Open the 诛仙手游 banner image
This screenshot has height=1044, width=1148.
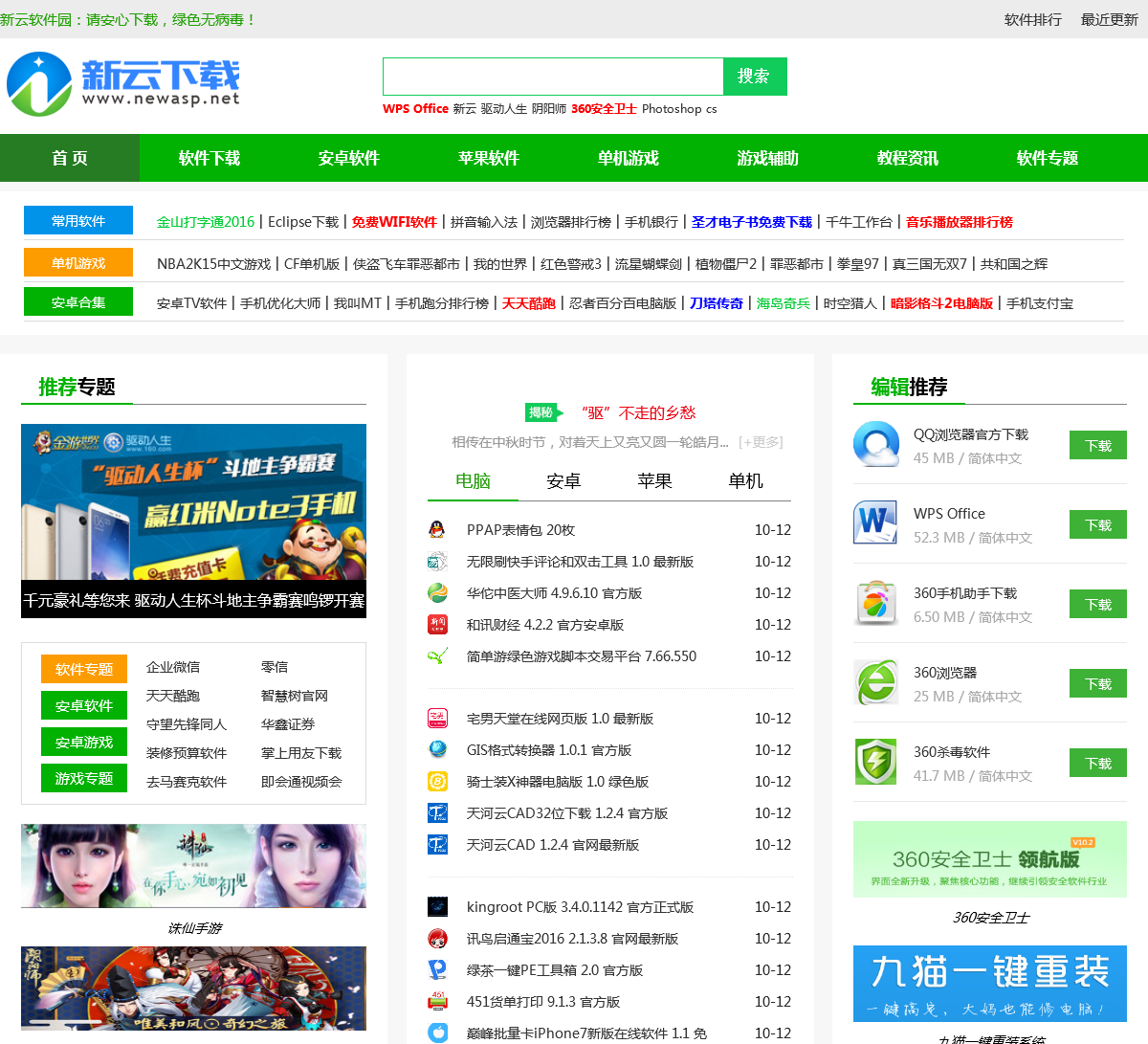[193, 866]
